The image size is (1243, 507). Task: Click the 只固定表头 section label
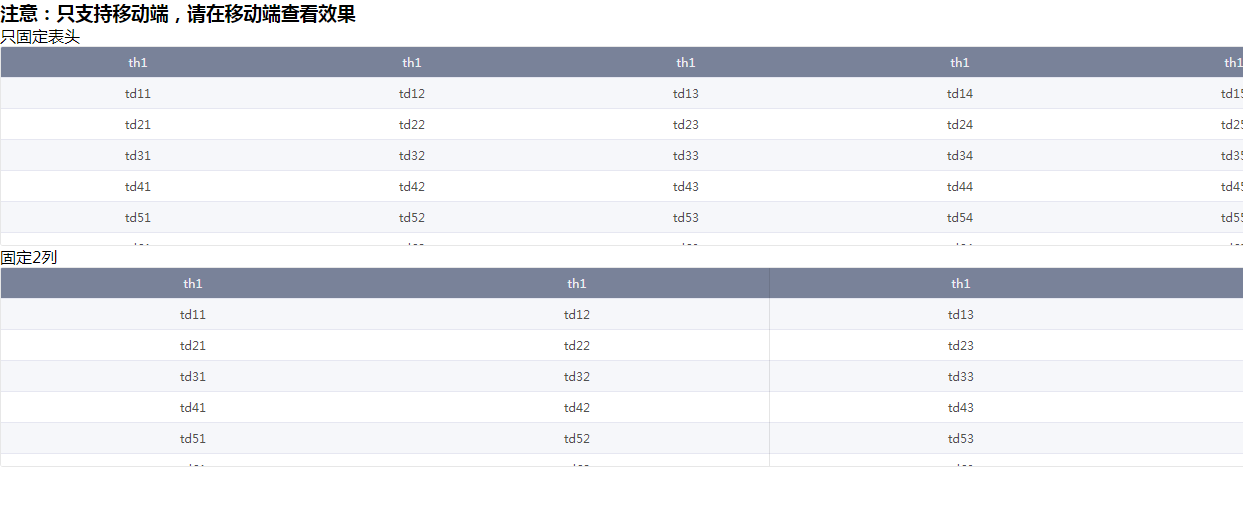(40, 37)
